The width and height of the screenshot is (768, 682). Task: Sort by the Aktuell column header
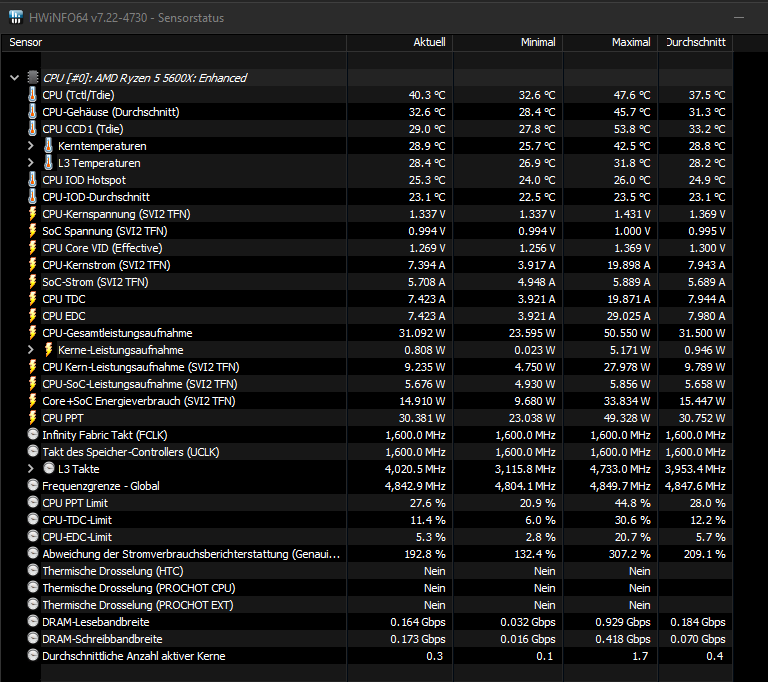point(400,43)
